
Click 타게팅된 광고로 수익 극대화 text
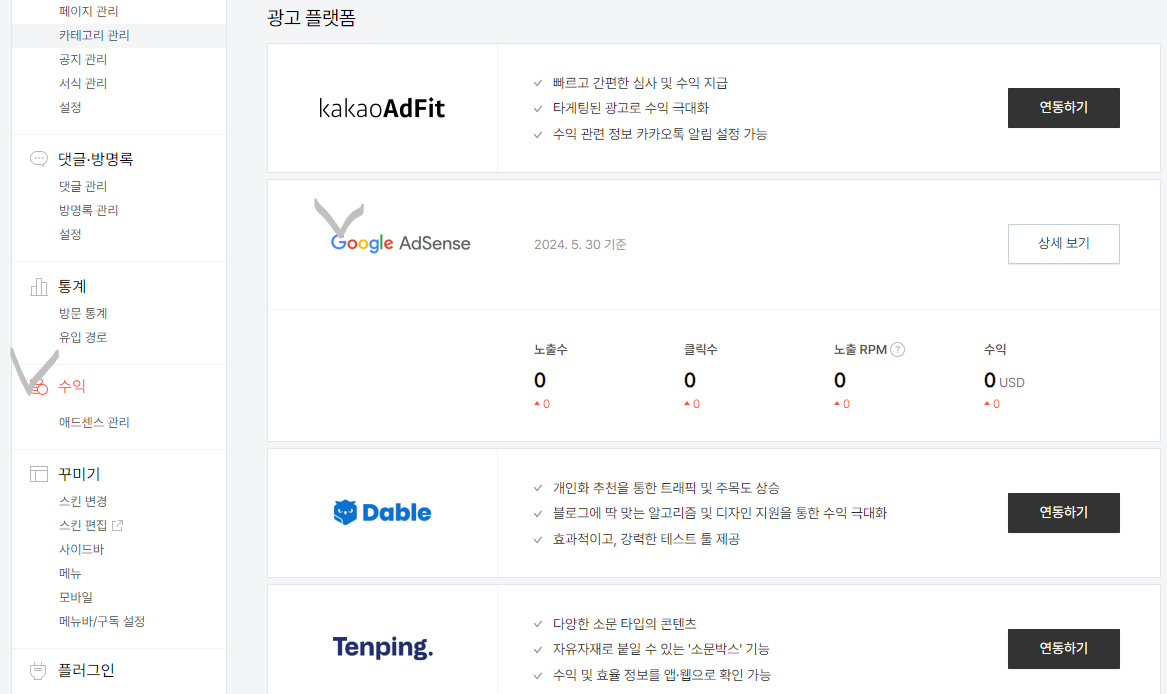click(x=630, y=108)
